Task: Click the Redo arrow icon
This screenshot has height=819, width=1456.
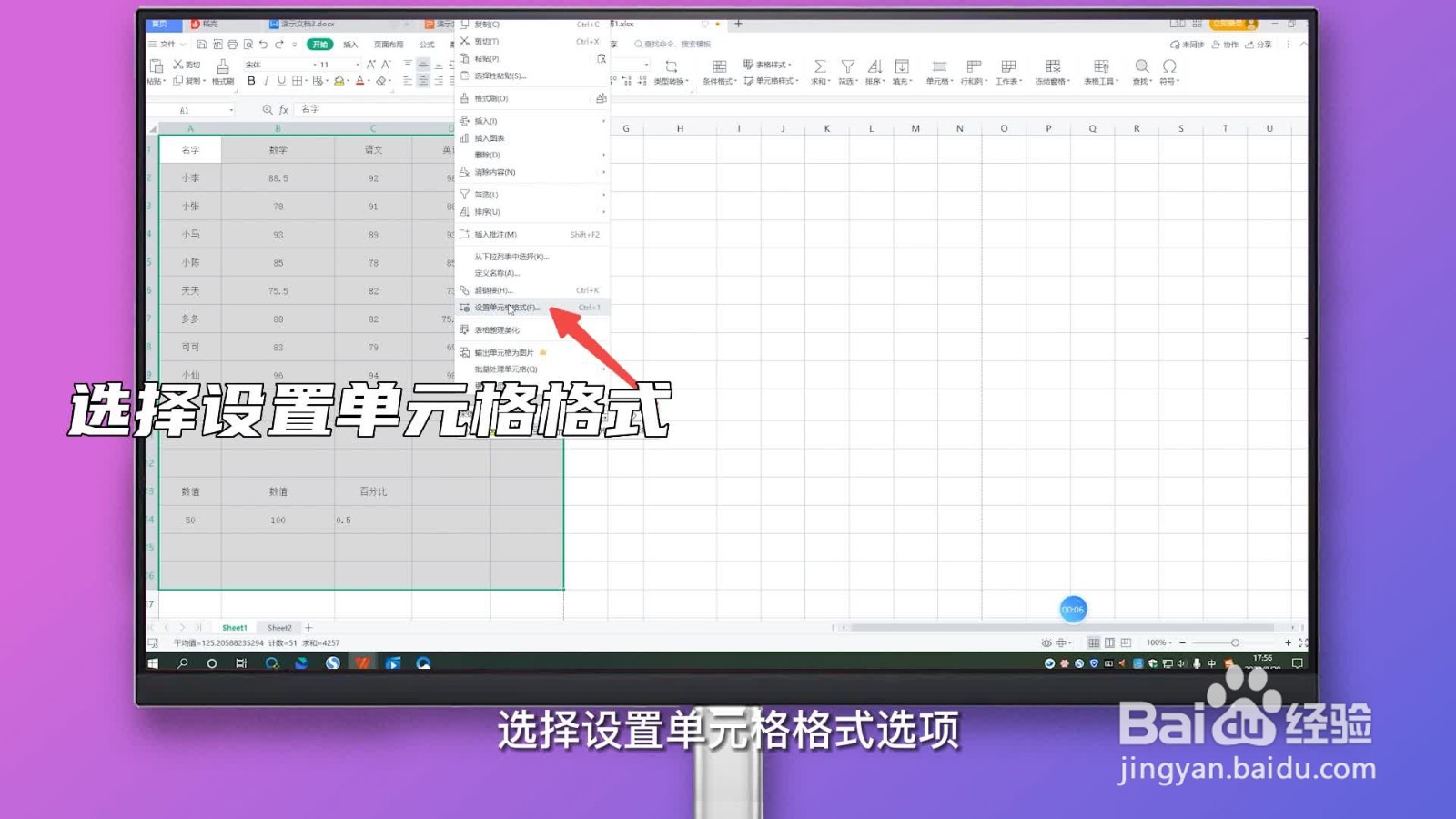Action: click(x=279, y=44)
